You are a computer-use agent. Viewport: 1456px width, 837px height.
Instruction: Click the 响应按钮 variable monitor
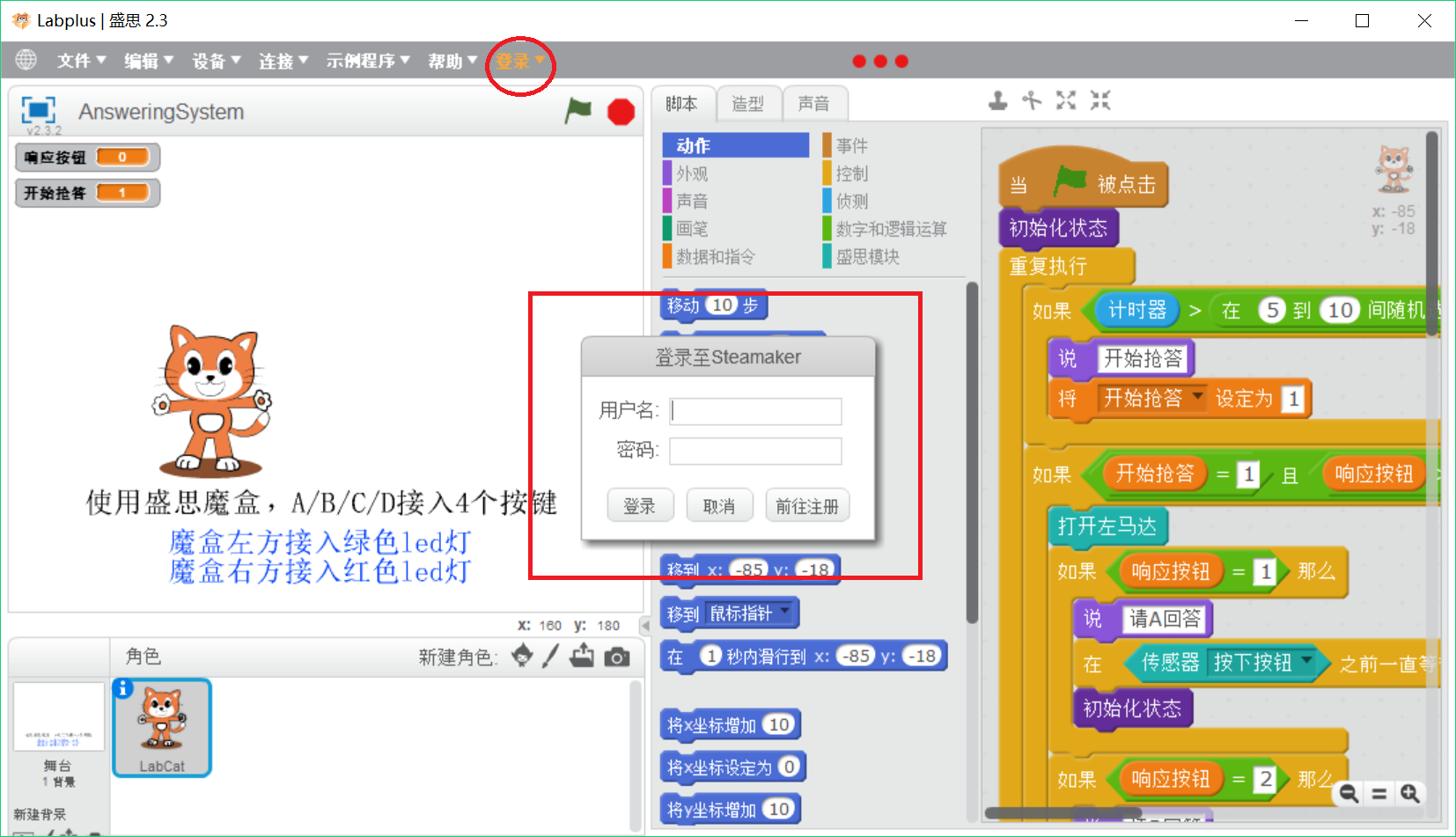coord(87,158)
